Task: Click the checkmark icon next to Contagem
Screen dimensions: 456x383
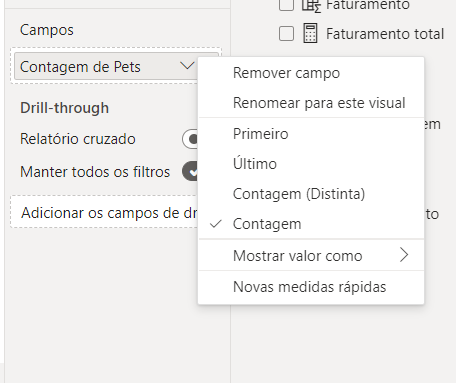Action: (x=216, y=224)
